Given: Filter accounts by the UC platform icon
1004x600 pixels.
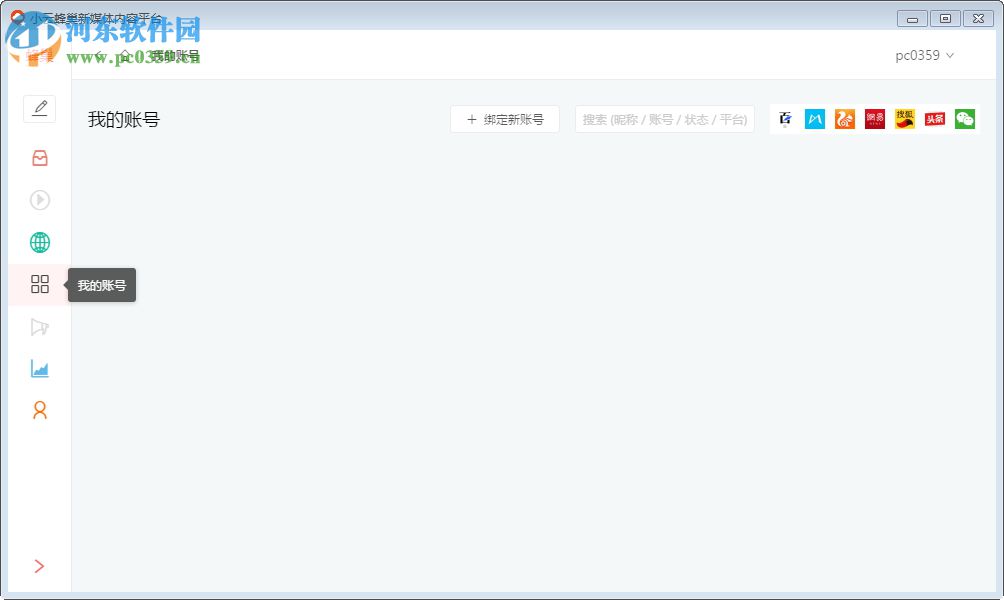Looking at the screenshot, I should 844,119.
